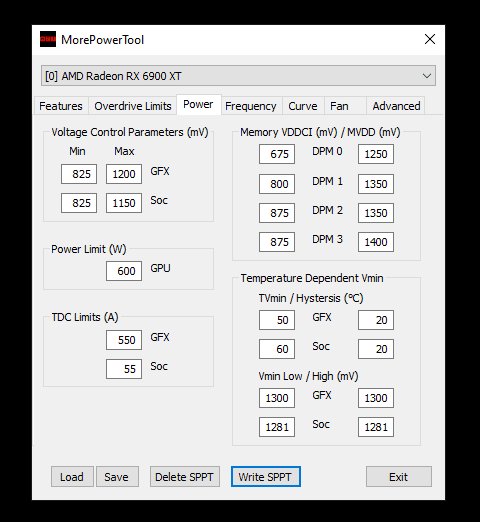Click the GFX Vmin High field 1300

(376, 398)
